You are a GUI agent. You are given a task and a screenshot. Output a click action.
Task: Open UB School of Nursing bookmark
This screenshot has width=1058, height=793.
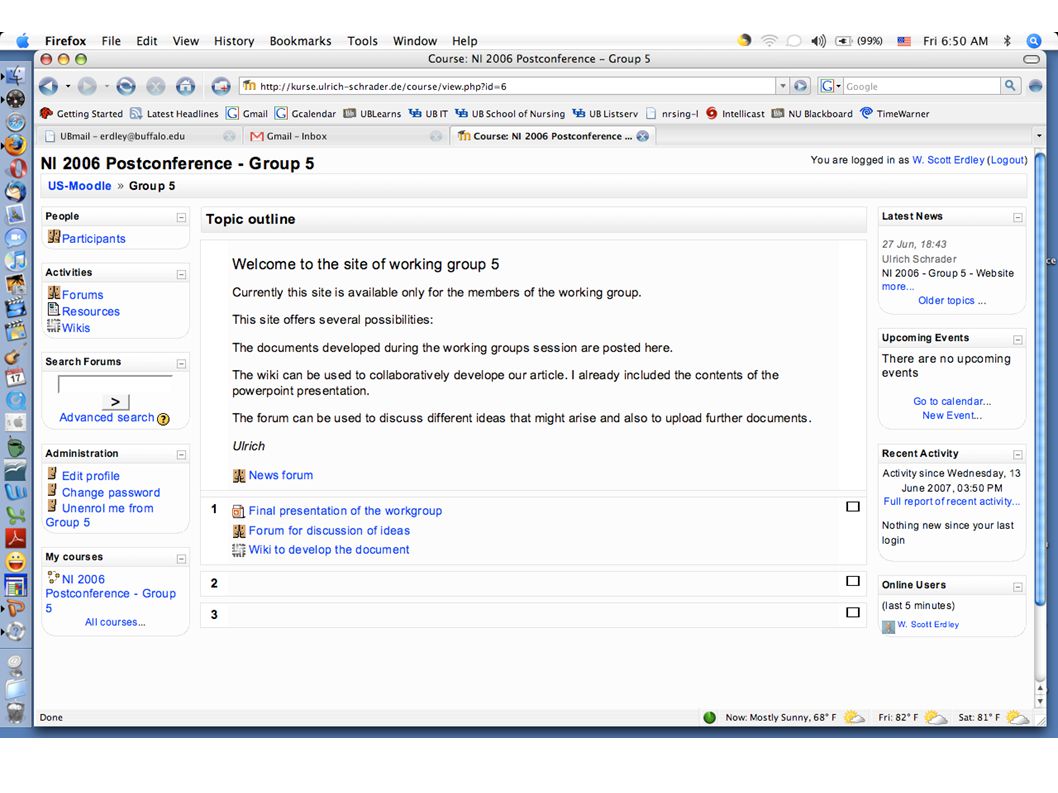(510, 113)
